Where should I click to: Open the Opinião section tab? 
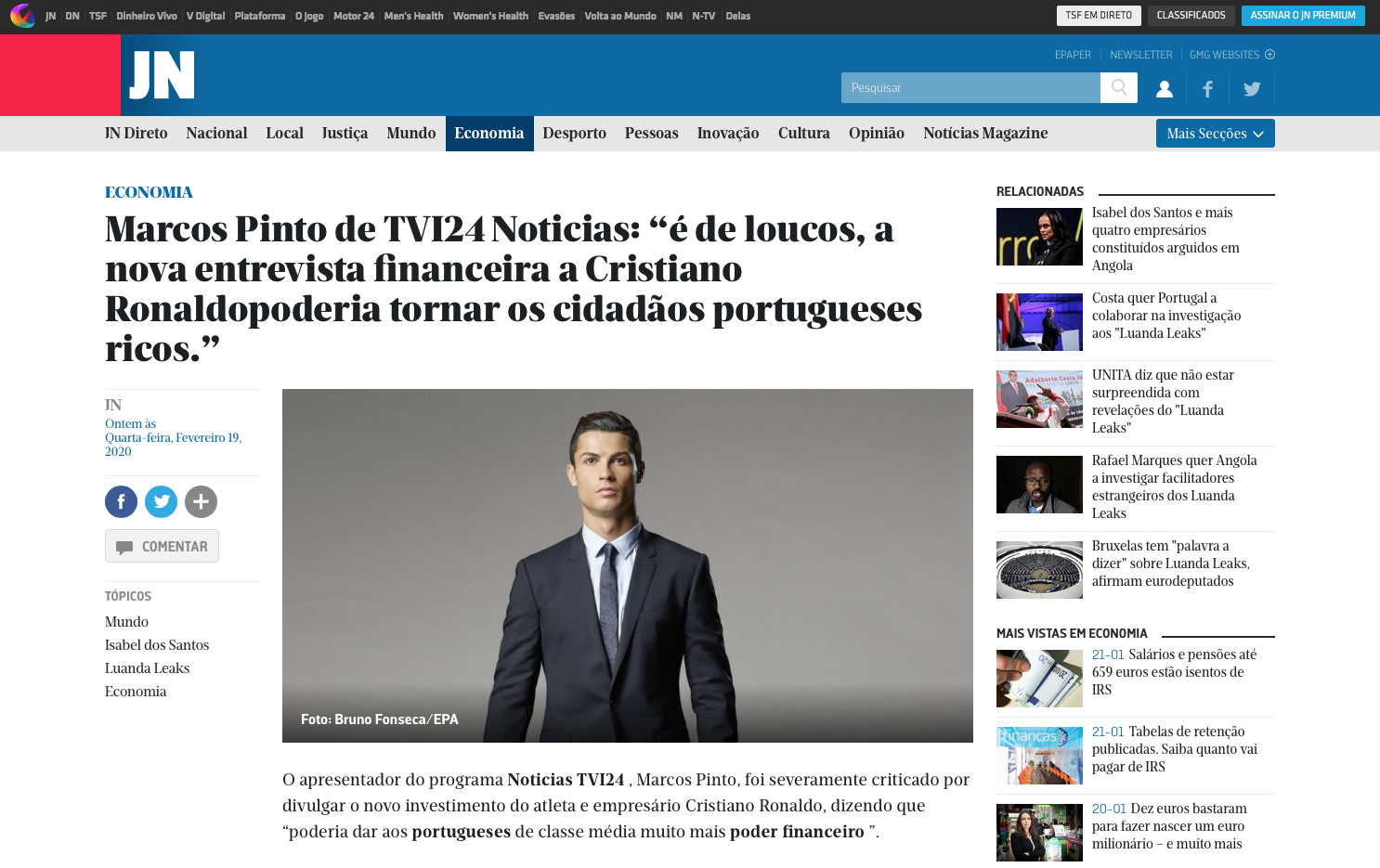(x=876, y=134)
